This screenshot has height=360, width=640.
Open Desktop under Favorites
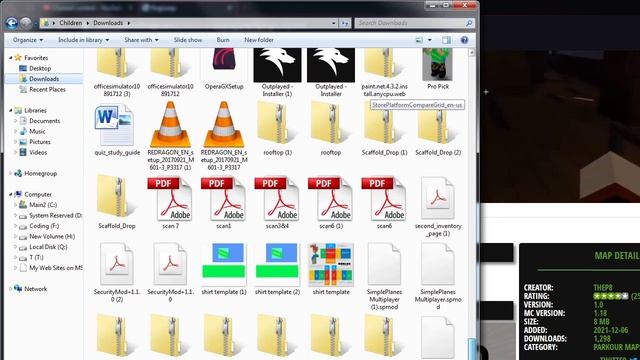(40, 69)
